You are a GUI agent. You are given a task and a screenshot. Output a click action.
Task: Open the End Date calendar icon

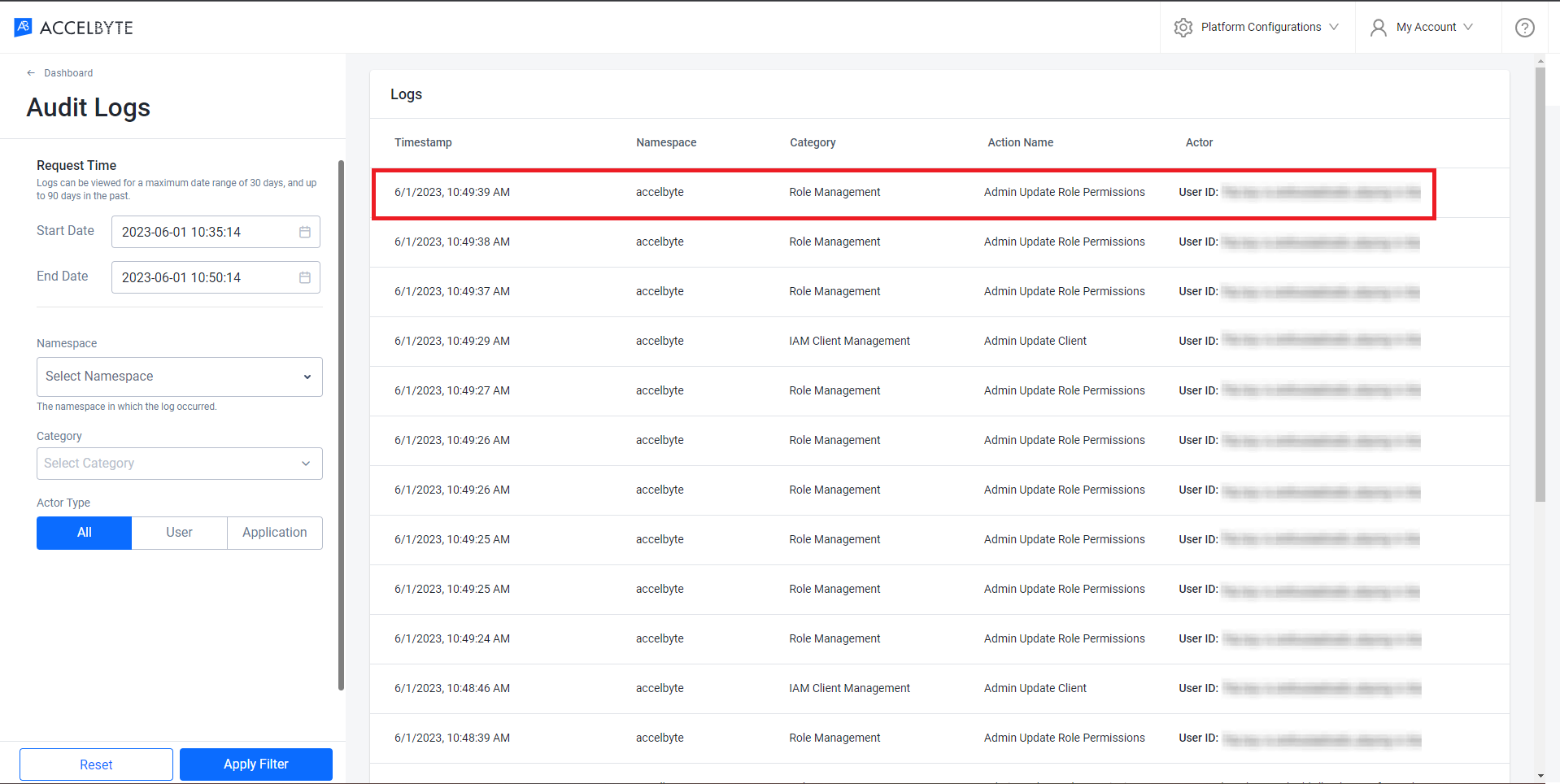coord(305,277)
